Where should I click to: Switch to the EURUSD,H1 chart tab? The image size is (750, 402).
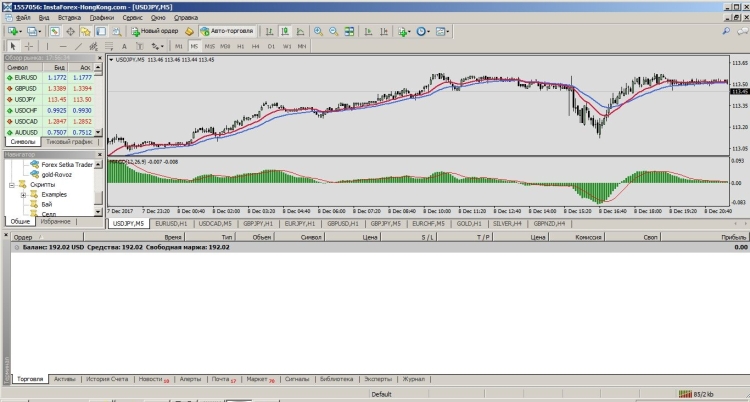(x=171, y=223)
